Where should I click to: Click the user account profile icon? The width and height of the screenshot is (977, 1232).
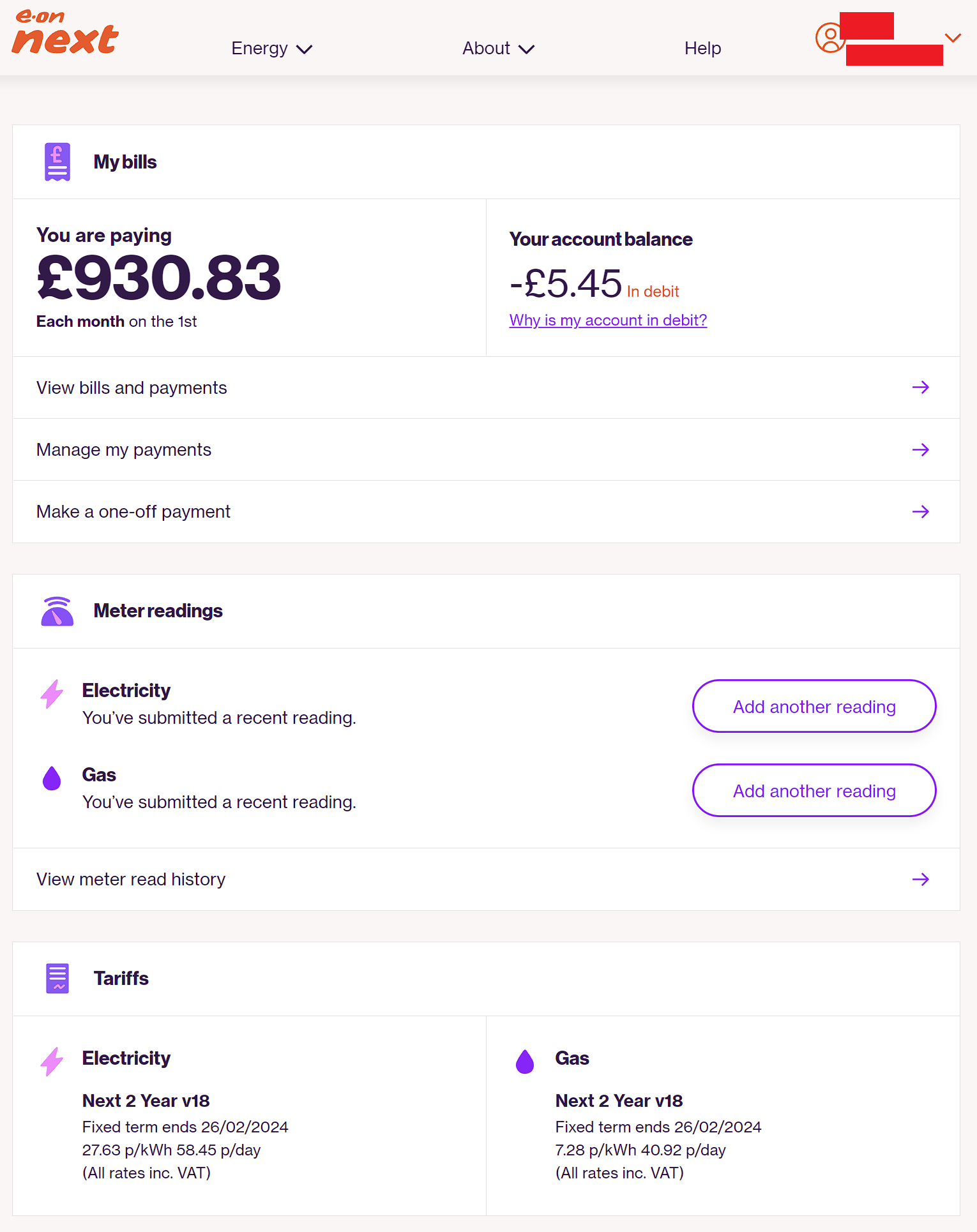point(829,38)
